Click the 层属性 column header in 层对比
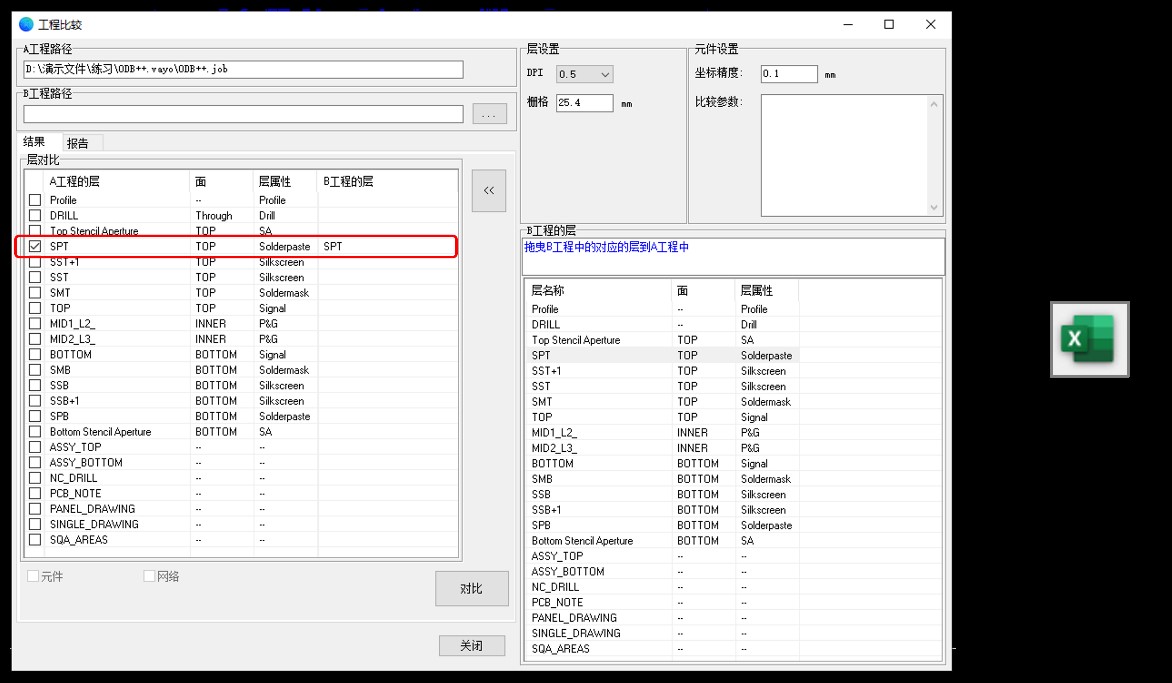 [275, 181]
